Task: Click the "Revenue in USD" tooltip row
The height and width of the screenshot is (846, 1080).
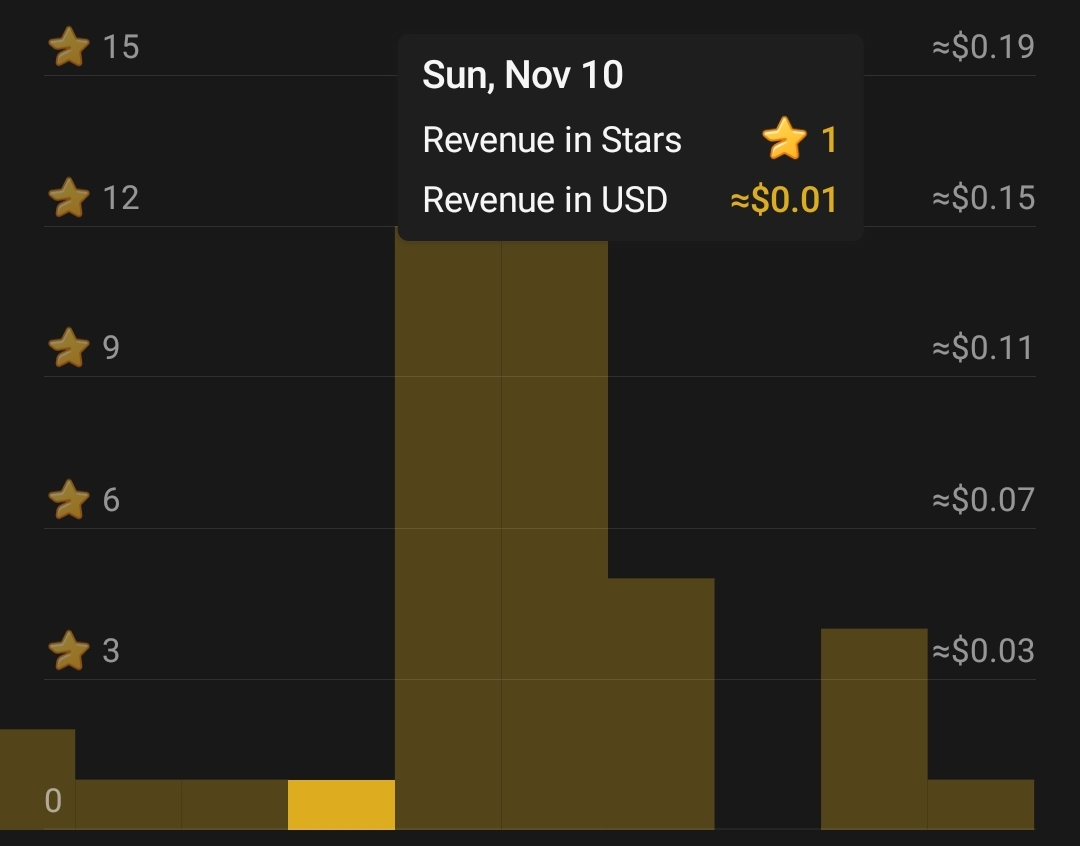Action: tap(545, 200)
